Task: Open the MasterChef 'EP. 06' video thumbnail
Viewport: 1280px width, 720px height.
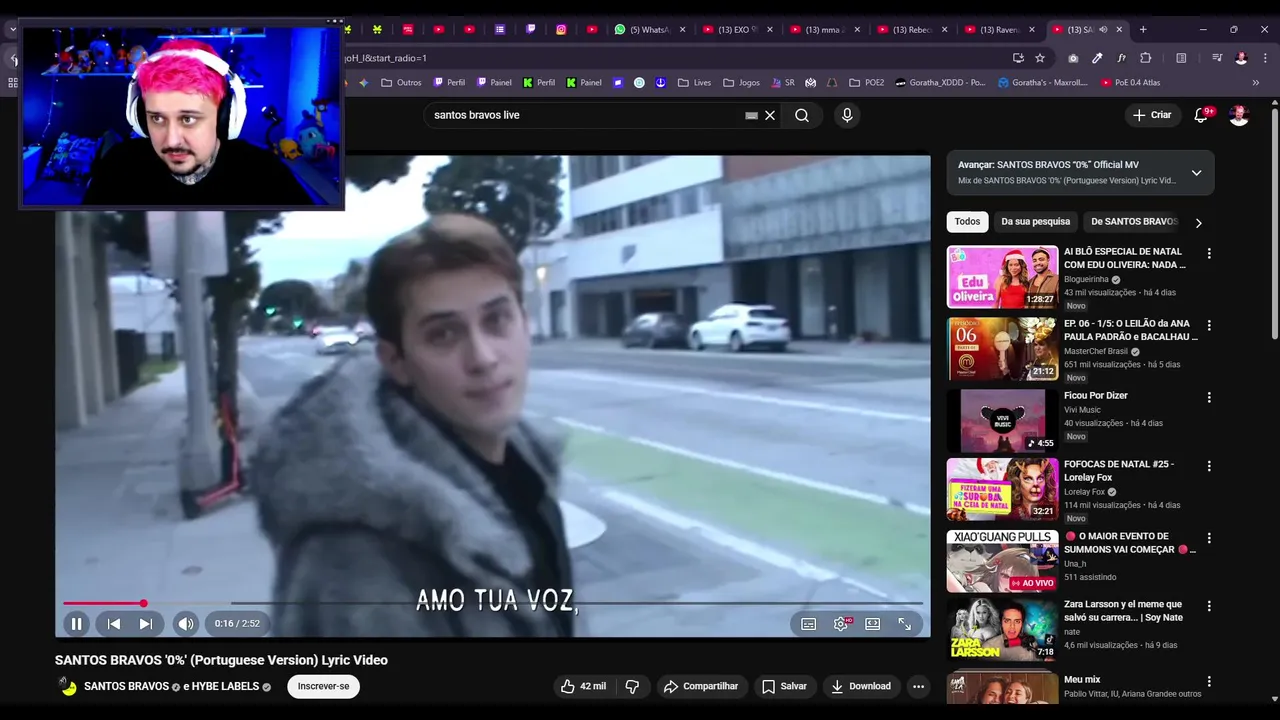Action: 1002,349
